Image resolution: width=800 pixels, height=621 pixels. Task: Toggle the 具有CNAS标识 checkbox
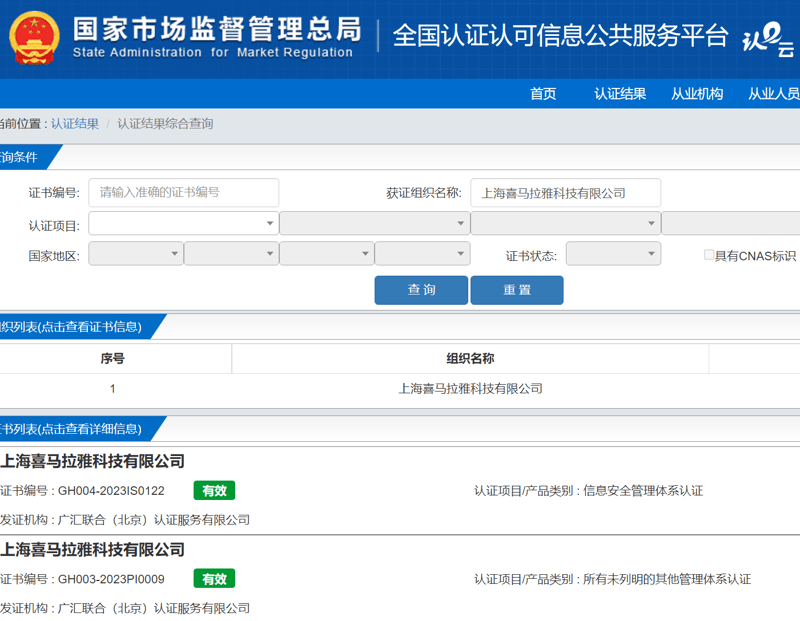point(709,255)
